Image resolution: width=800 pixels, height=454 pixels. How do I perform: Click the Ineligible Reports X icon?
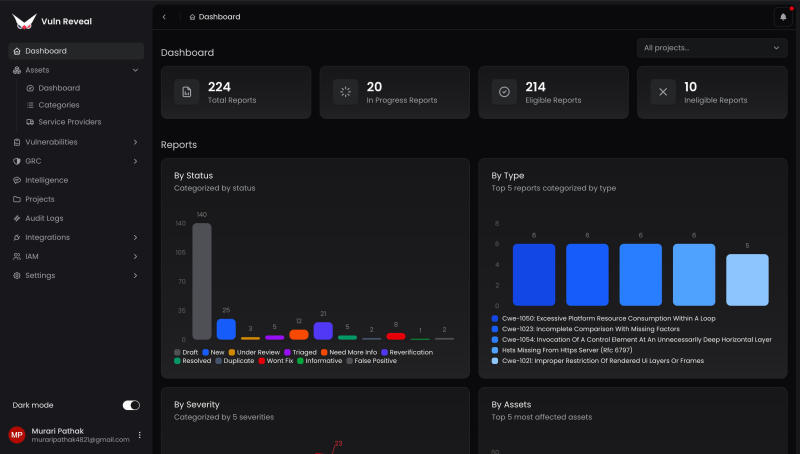(663, 92)
